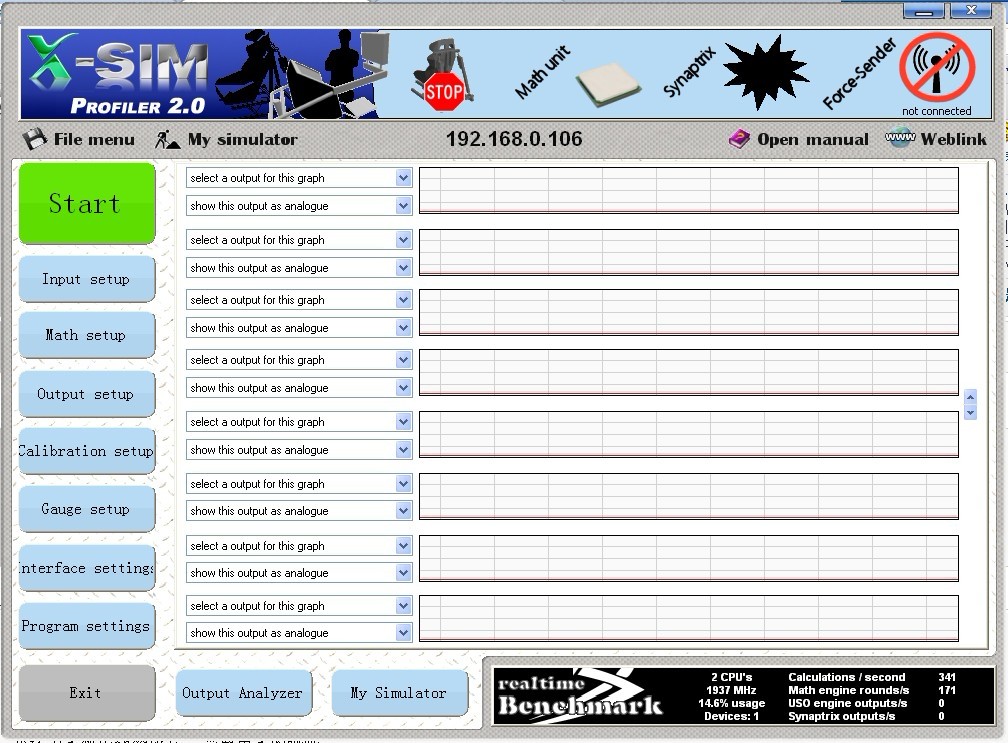This screenshot has height=743, width=1008.
Task: Click the 'USO engine outputs/s' label
Action: (x=847, y=703)
